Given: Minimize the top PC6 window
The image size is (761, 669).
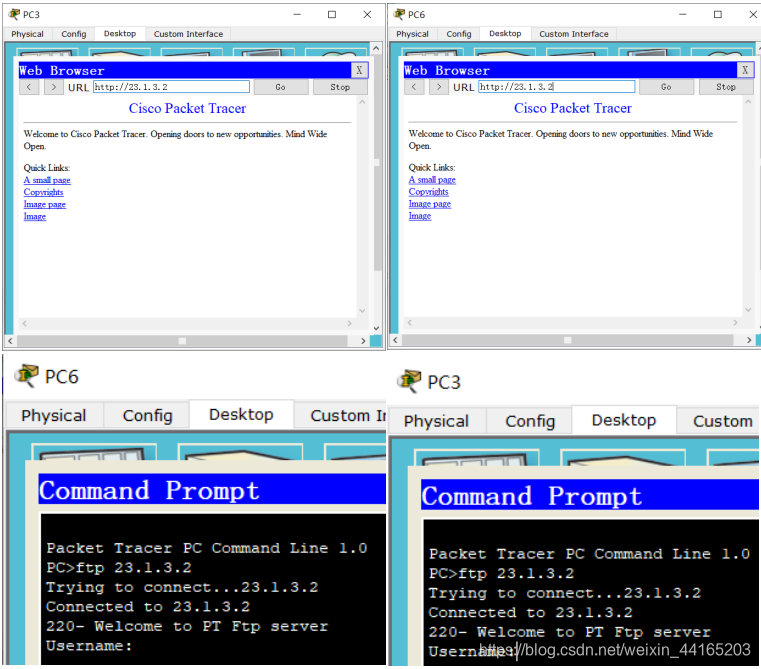Looking at the screenshot, I should (683, 15).
